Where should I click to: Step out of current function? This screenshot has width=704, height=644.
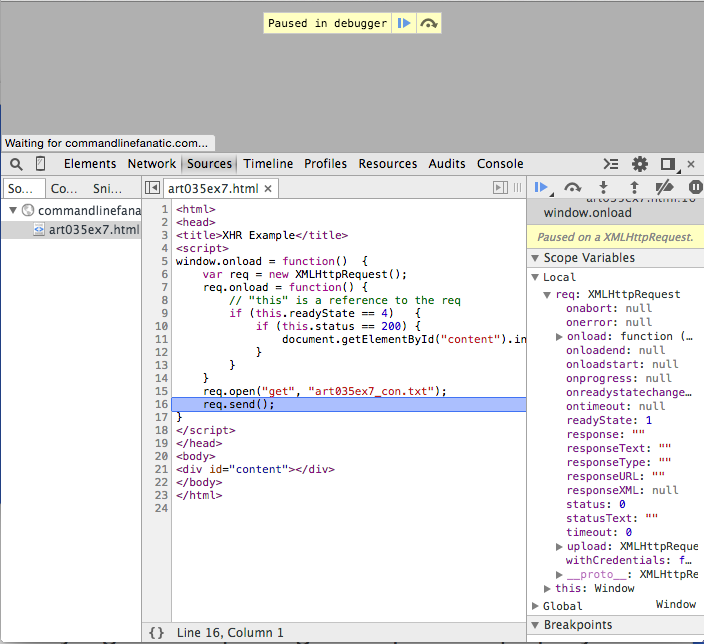point(634,187)
